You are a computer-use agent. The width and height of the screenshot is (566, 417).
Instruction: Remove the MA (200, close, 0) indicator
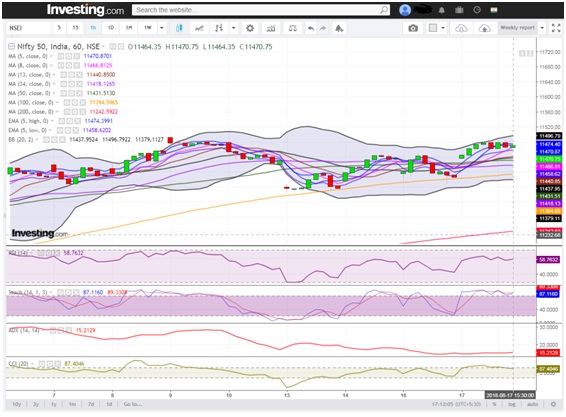click(83, 112)
